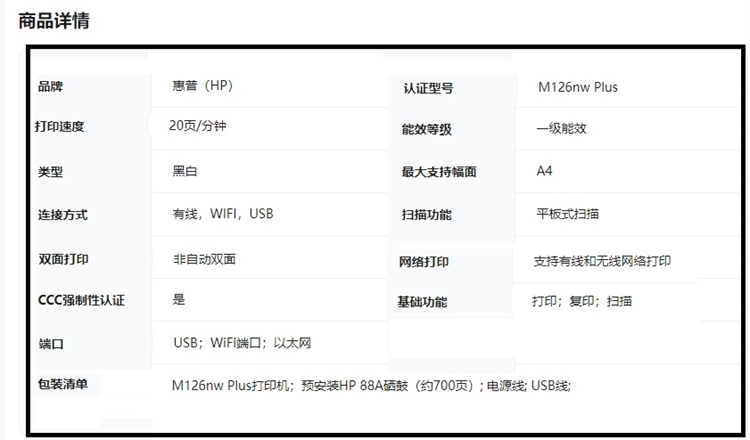
Task: Click the value M126nw Plus
Action: tap(578, 87)
